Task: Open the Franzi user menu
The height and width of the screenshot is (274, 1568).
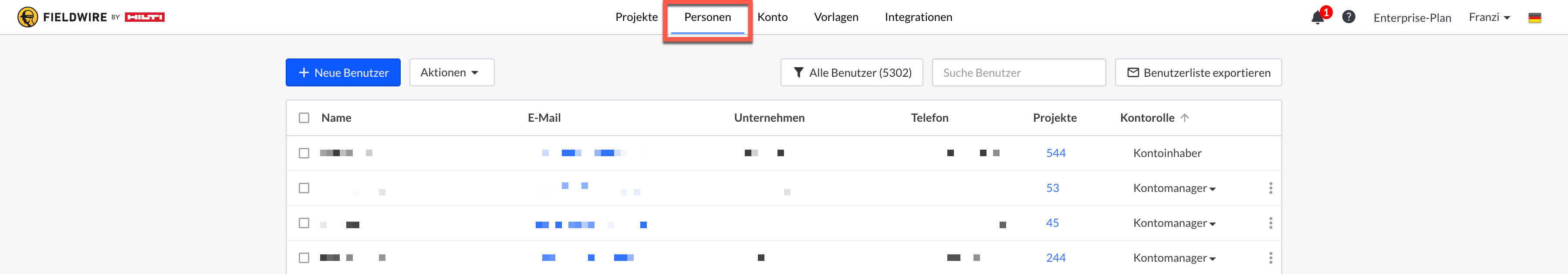Action: point(1489,17)
